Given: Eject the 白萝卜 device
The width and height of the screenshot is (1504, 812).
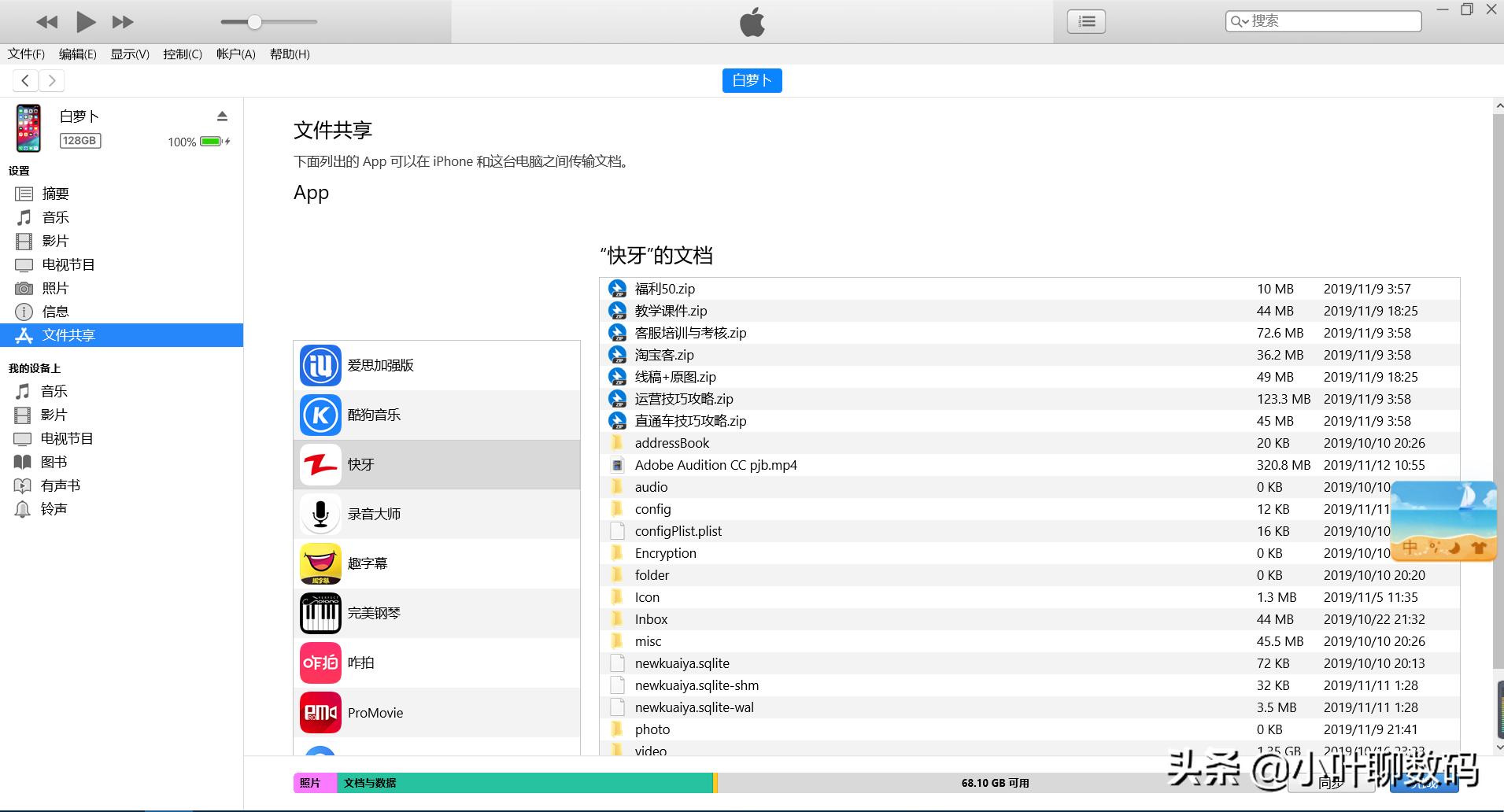Looking at the screenshot, I should [x=222, y=116].
